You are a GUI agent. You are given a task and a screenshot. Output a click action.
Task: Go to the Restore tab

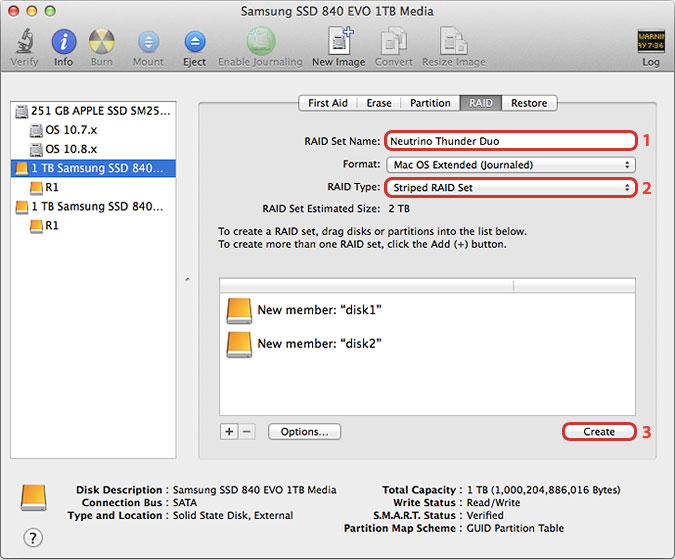pyautogui.click(x=529, y=103)
